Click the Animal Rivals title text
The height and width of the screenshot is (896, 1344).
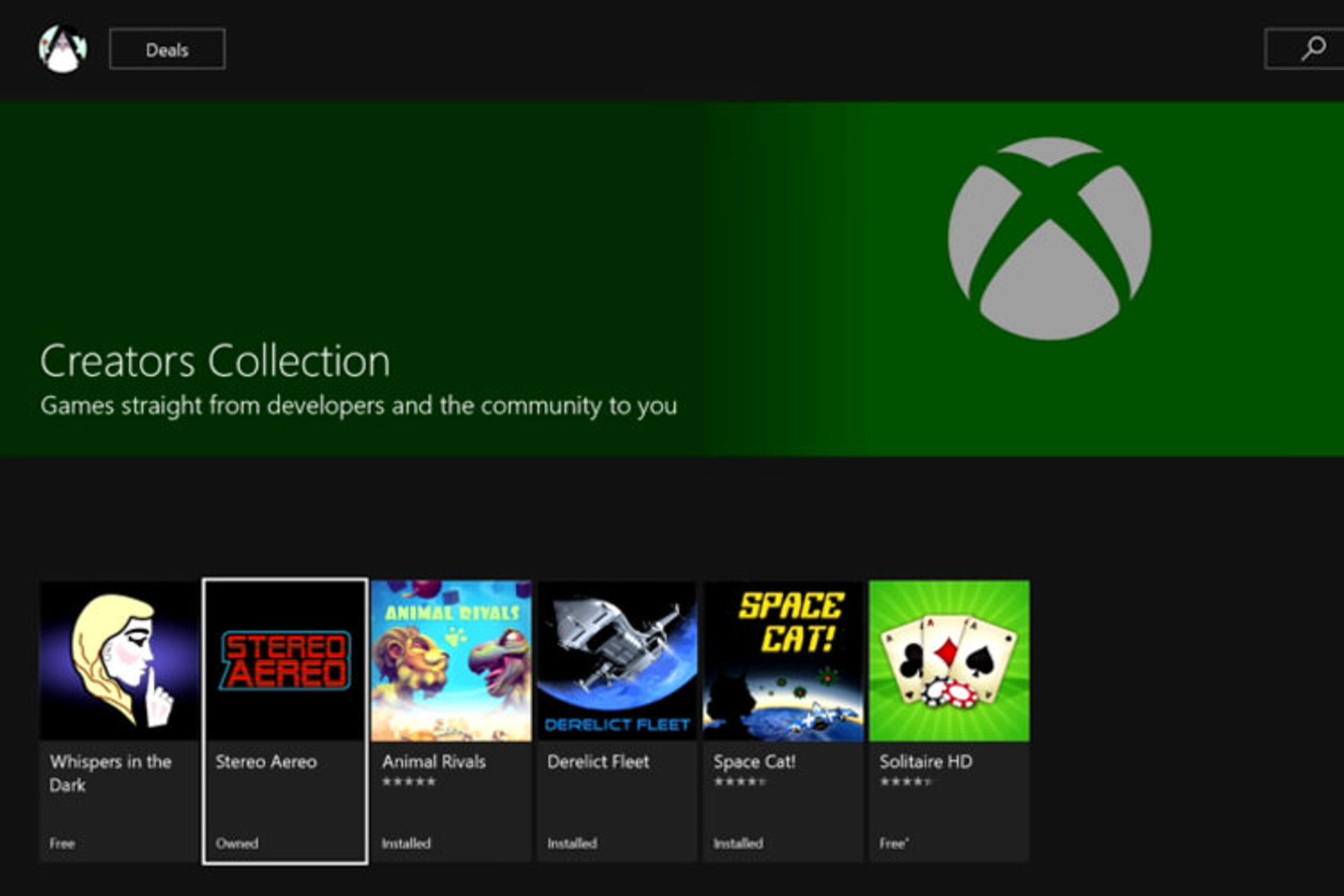434,762
